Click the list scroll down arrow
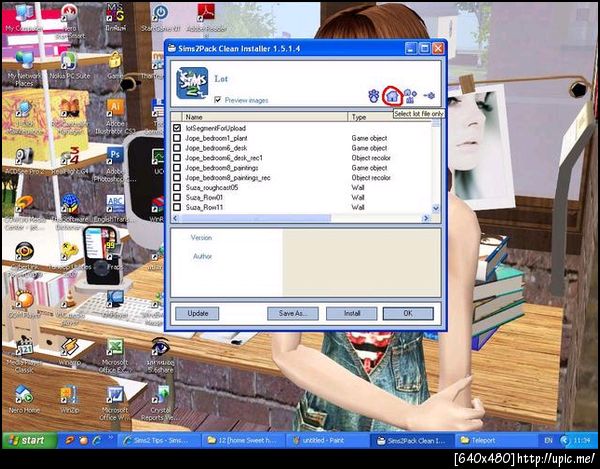The height and width of the screenshot is (469, 600). (436, 208)
